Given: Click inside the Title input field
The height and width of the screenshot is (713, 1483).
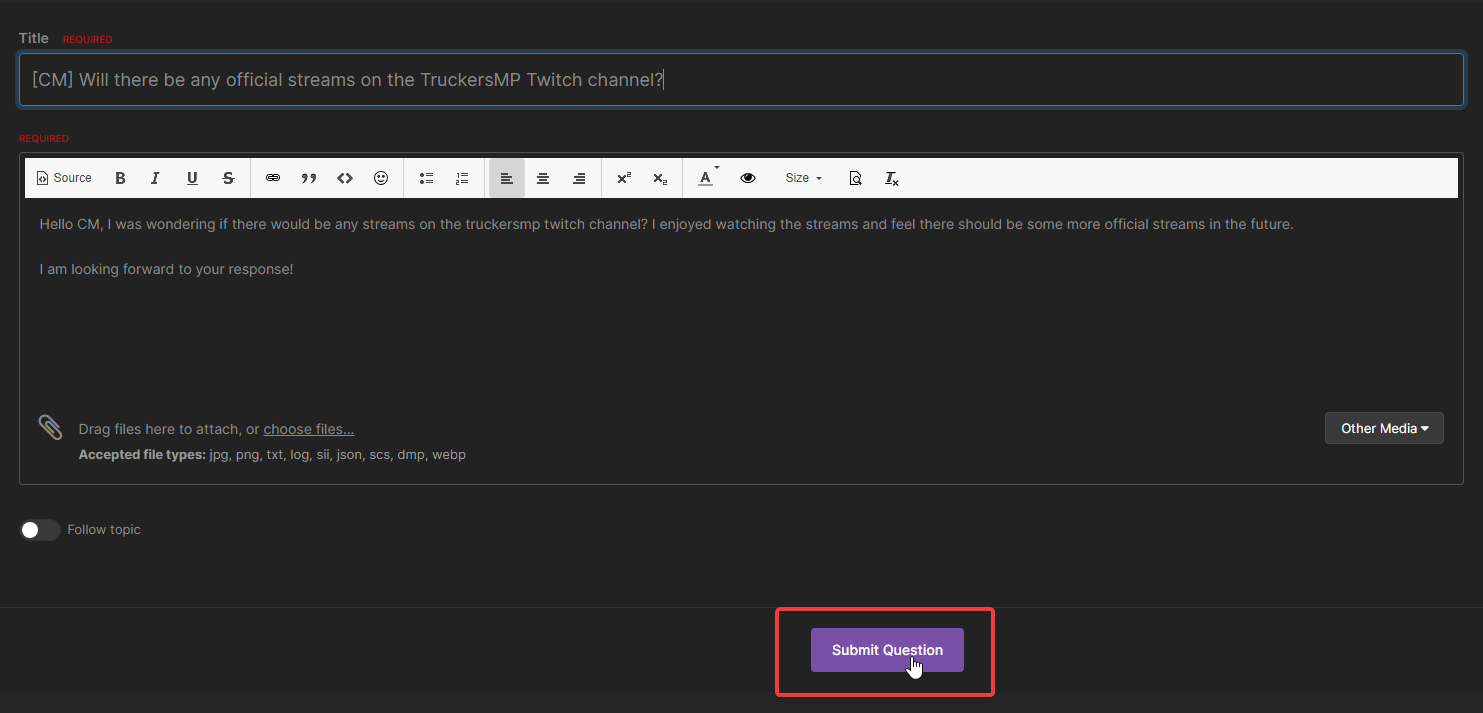Looking at the screenshot, I should [740, 79].
